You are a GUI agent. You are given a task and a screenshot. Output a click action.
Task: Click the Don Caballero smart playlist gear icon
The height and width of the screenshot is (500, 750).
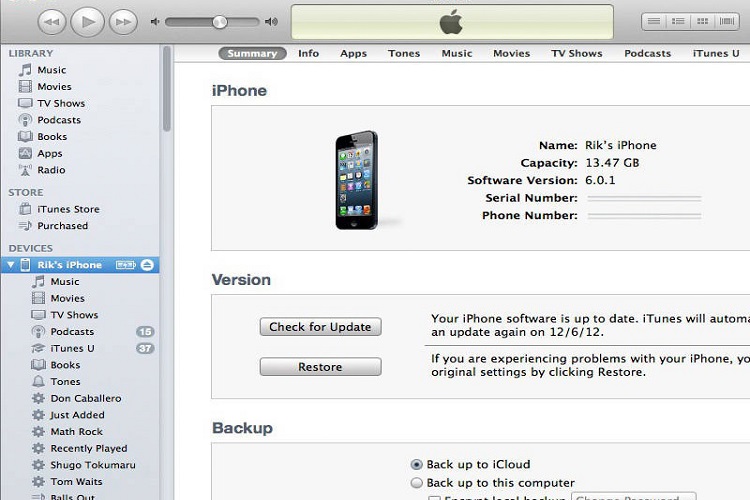point(38,398)
